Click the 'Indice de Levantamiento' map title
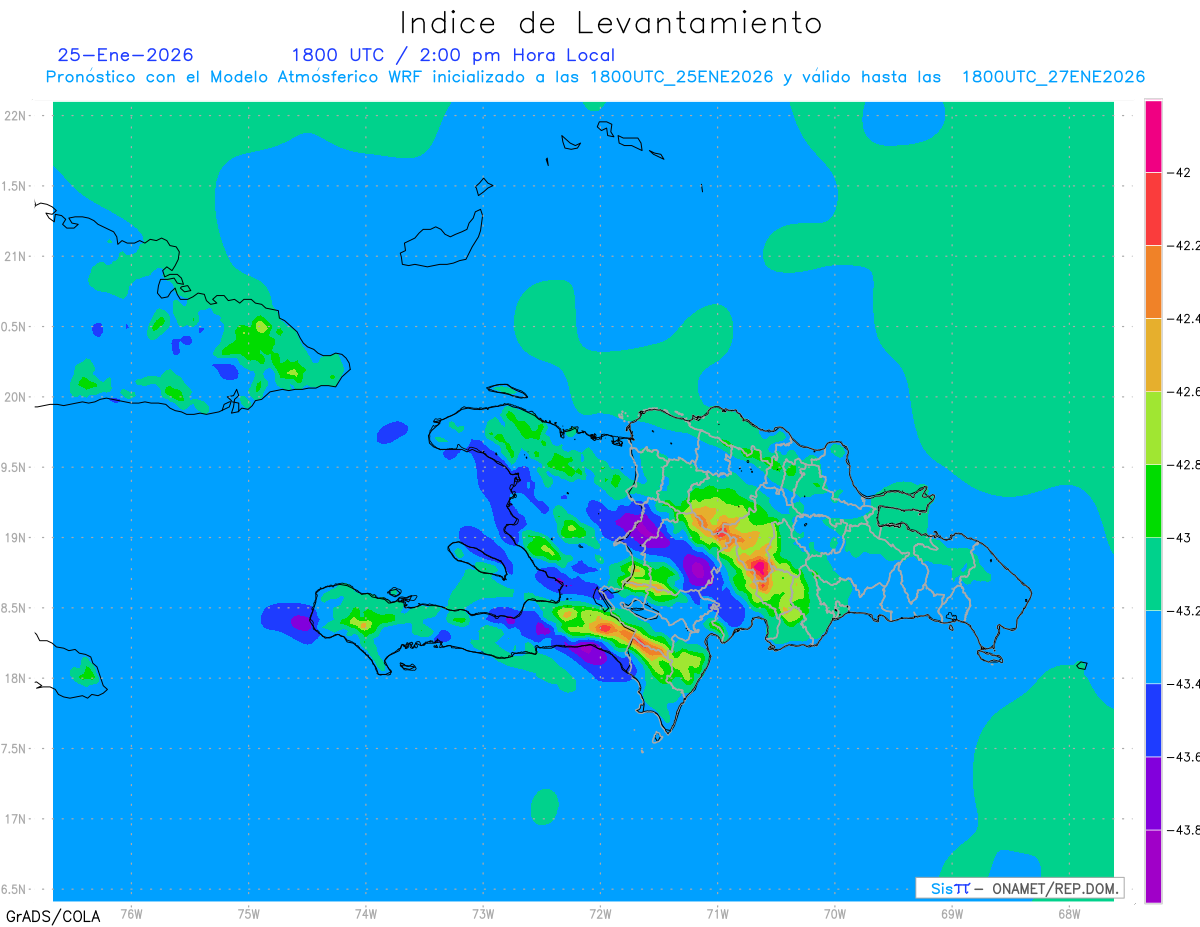Viewport: 1200px width, 927px height. [x=610, y=23]
